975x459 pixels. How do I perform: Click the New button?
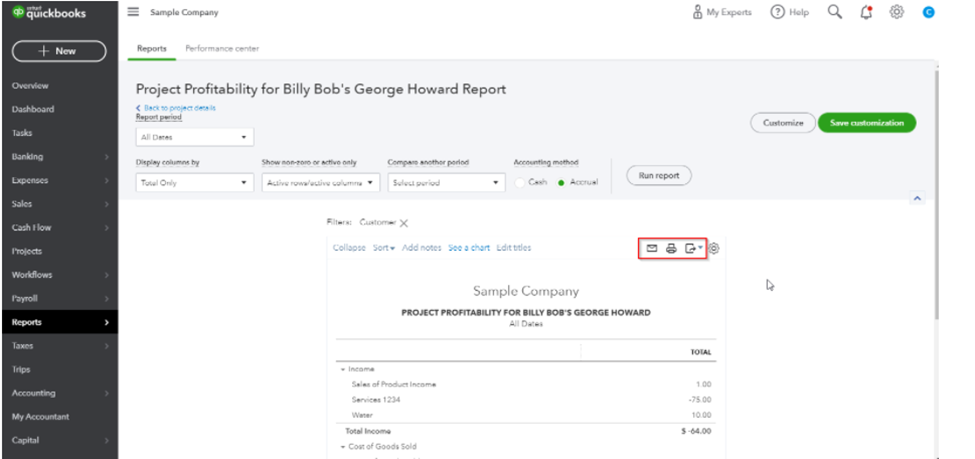59,51
